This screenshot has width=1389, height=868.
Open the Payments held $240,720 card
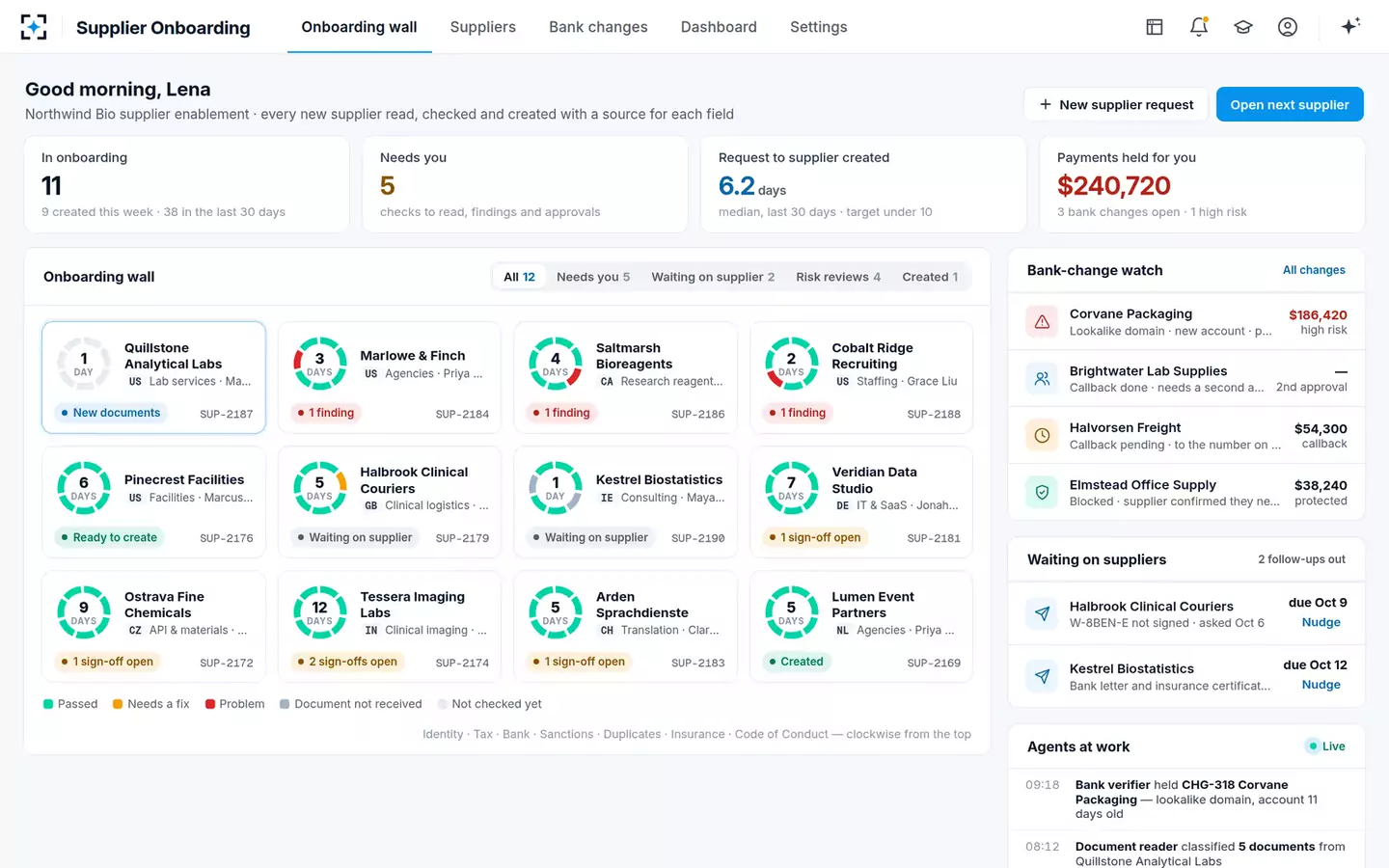1202,184
